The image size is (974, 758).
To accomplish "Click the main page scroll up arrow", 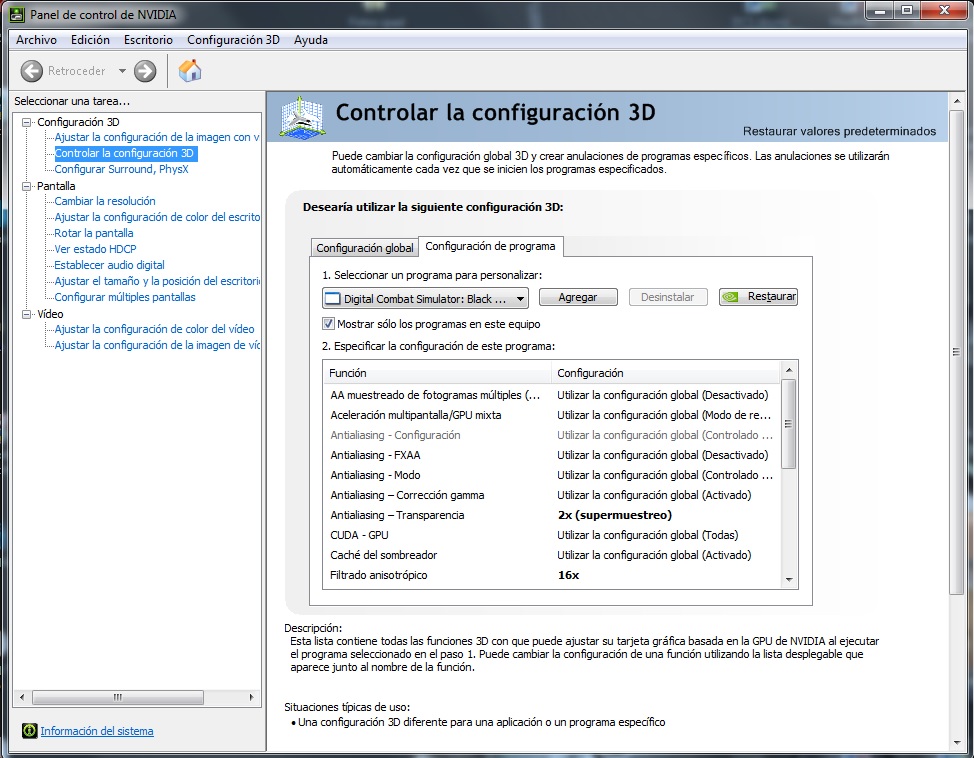I will tap(957, 101).
